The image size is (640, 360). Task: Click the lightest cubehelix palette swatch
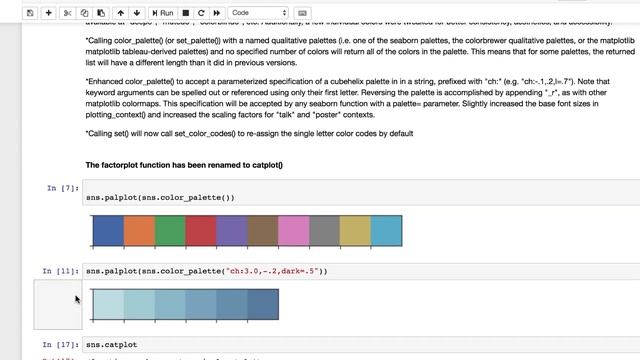(x=108, y=304)
